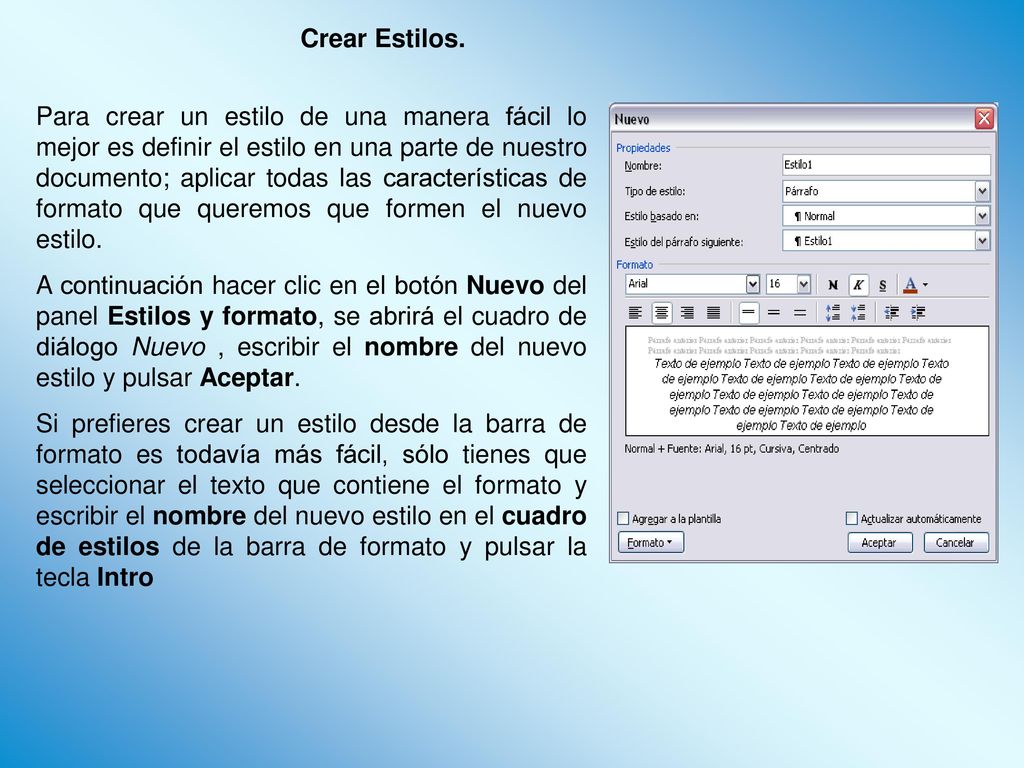Toggle underline (S) formatting
The image size is (1024, 768).
pos(883,285)
